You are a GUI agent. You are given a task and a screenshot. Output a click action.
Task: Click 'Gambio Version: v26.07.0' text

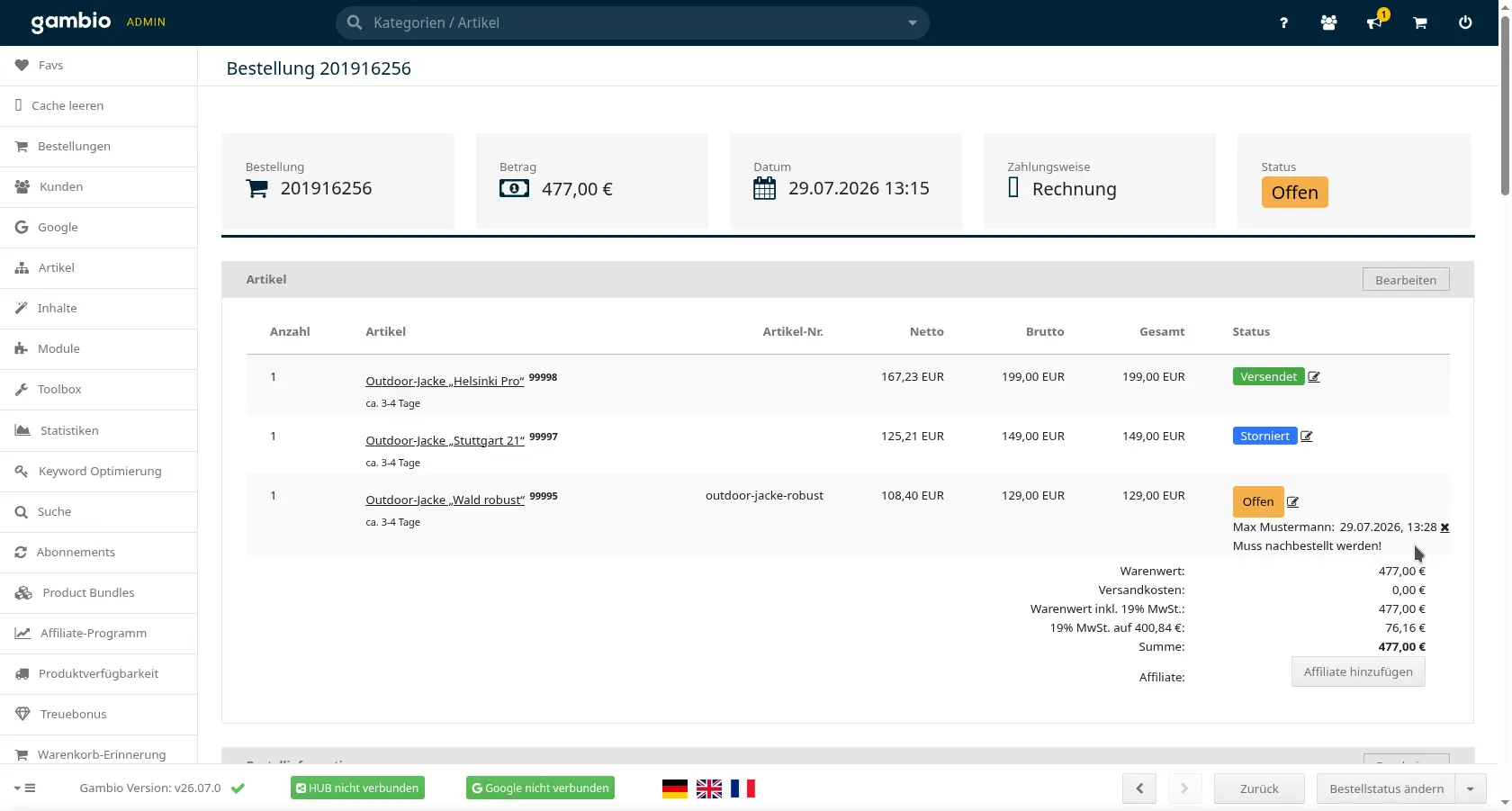point(150,788)
